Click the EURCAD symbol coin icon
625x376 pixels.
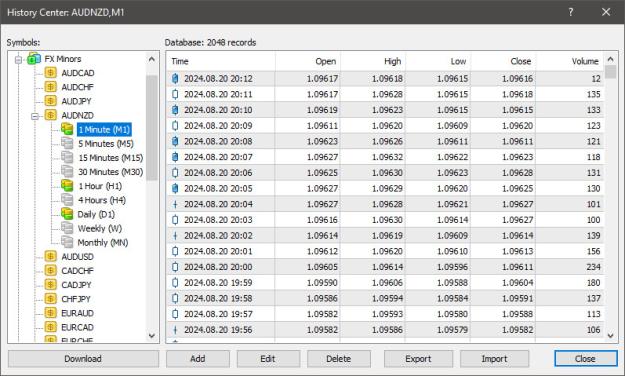51,327
